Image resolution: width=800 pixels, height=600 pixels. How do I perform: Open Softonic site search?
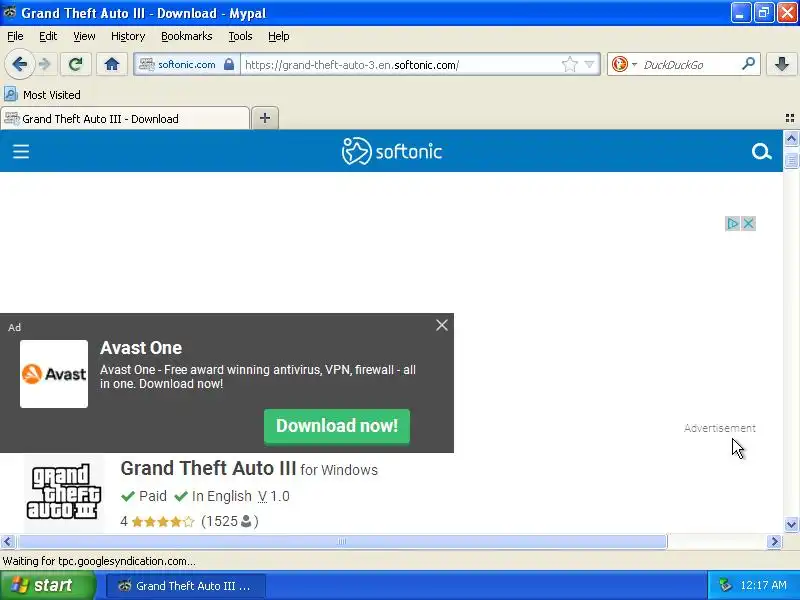(761, 152)
